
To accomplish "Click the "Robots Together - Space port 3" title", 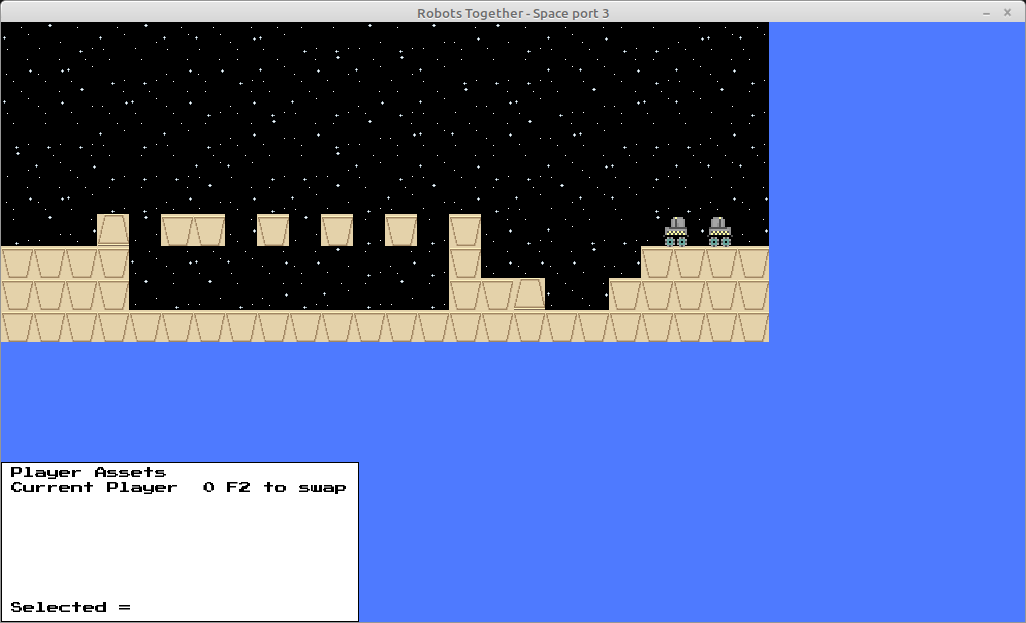I will point(513,13).
